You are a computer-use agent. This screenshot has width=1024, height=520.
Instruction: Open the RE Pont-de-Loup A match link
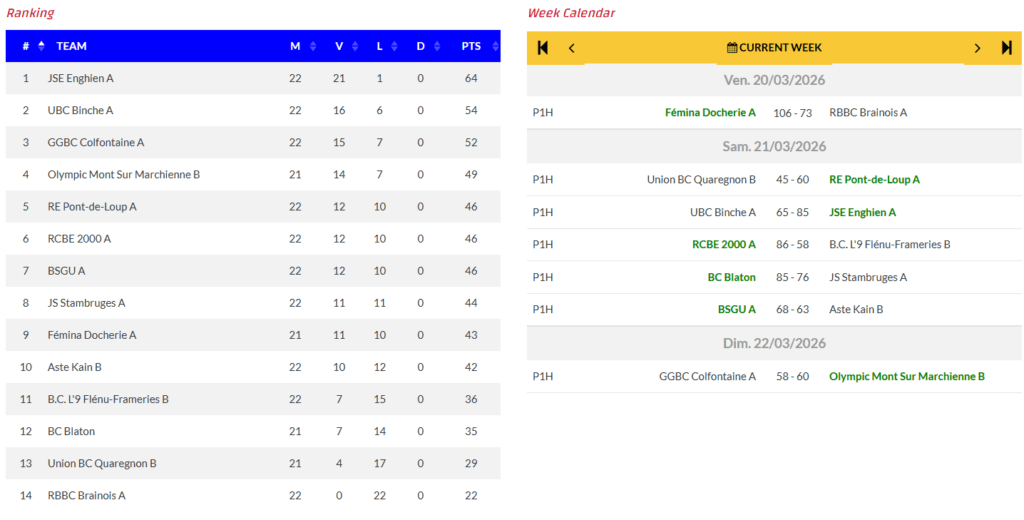874,180
